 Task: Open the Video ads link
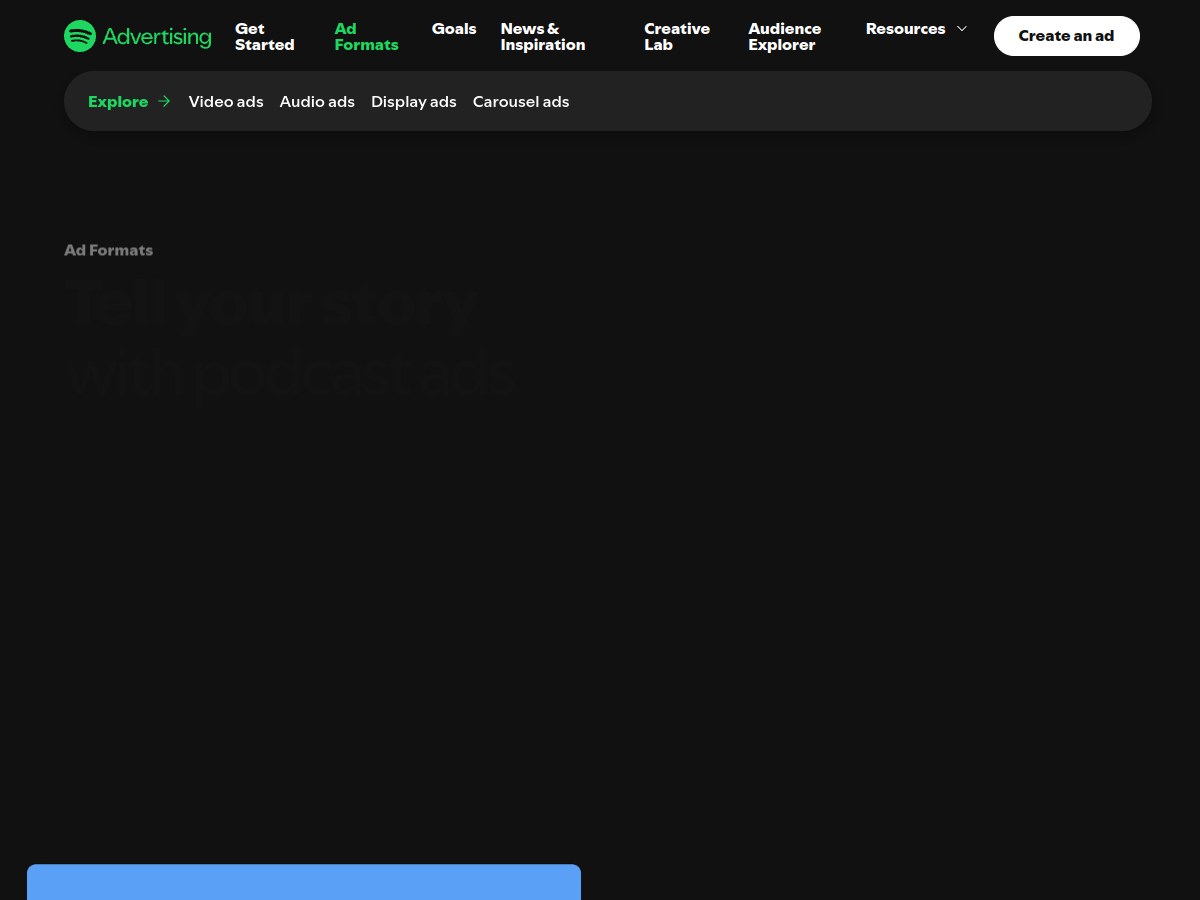click(226, 101)
